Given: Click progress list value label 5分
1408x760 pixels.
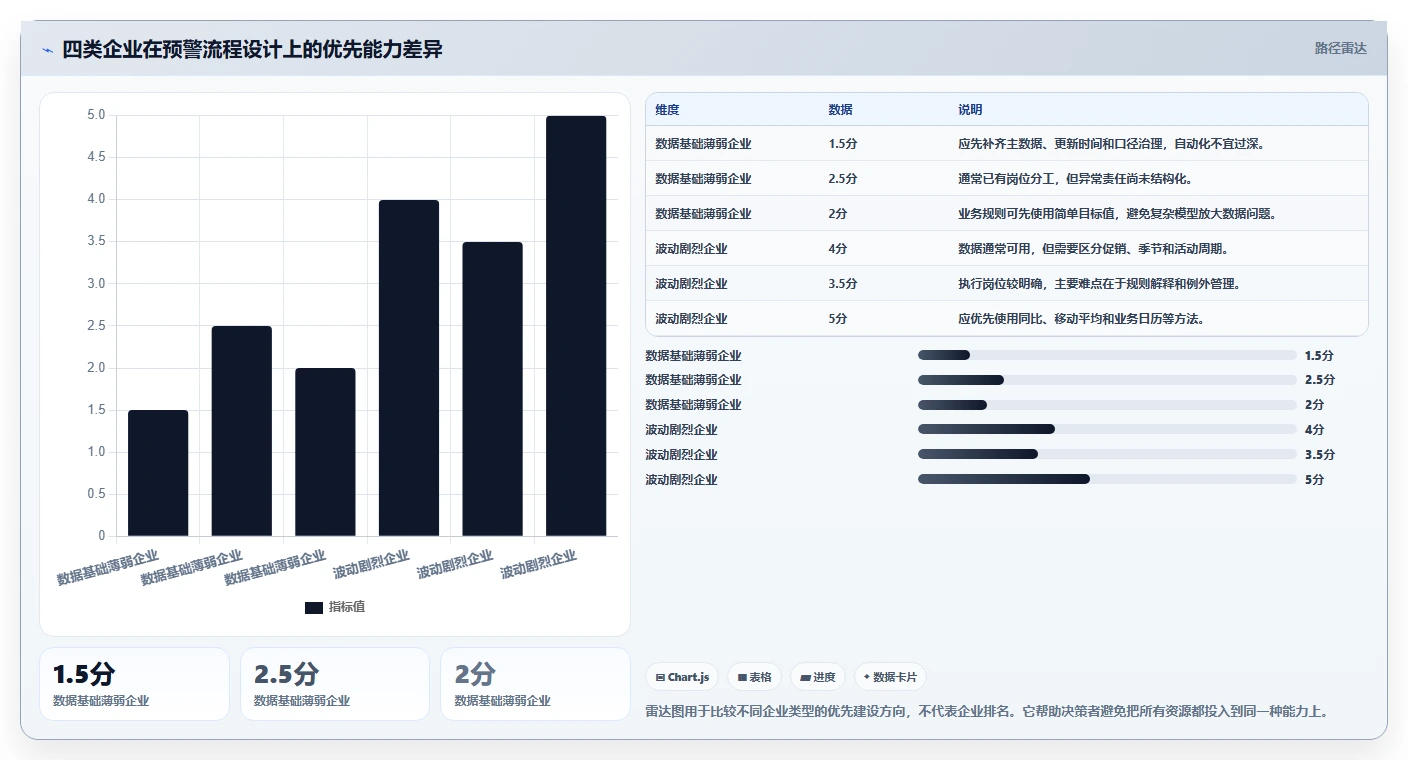Looking at the screenshot, I should click(1315, 480).
